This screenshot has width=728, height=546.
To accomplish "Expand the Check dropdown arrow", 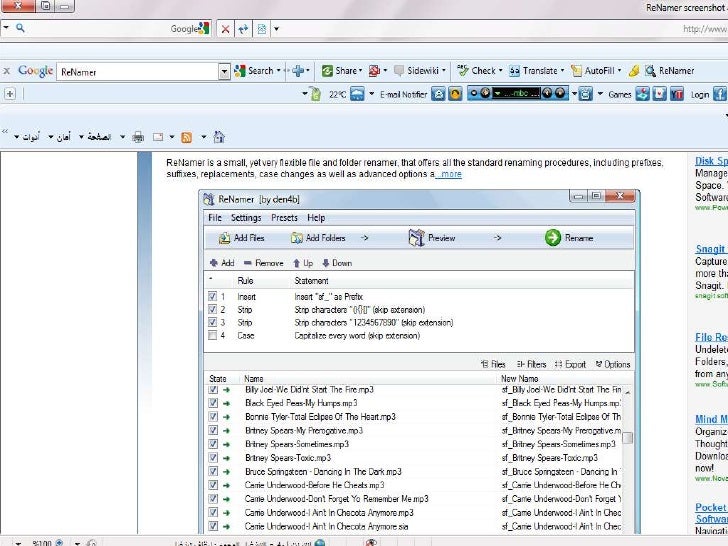I will point(500,71).
